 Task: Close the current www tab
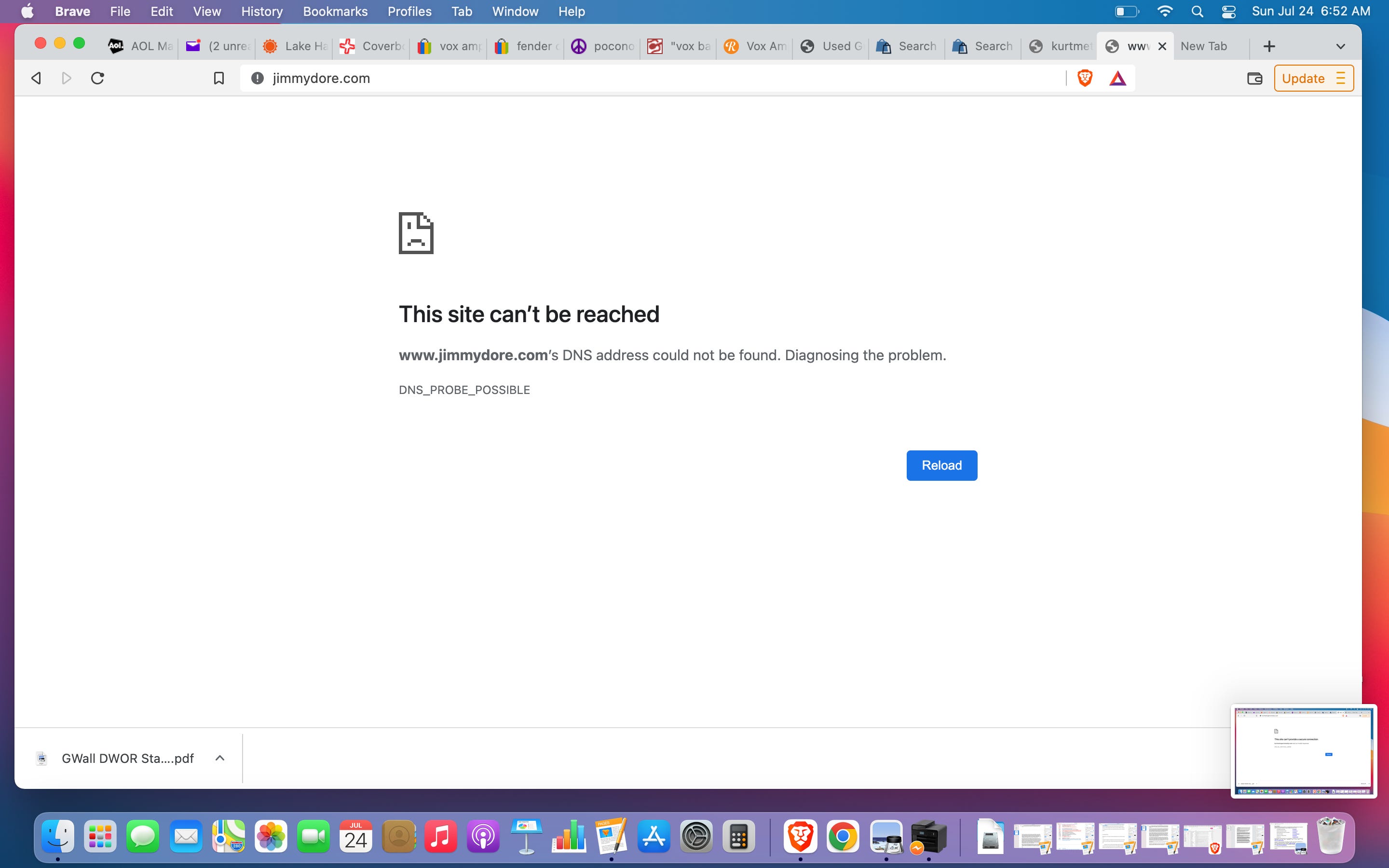pyautogui.click(x=1162, y=46)
